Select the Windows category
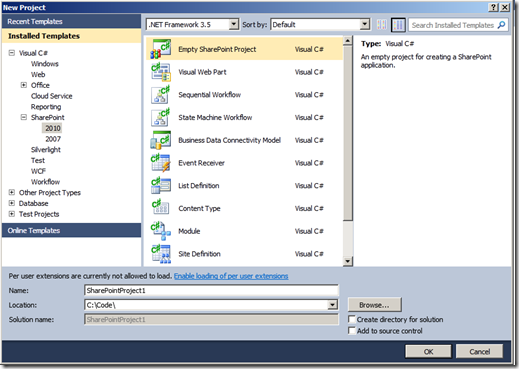Viewport: 519px width, 369px height. pos(45,64)
